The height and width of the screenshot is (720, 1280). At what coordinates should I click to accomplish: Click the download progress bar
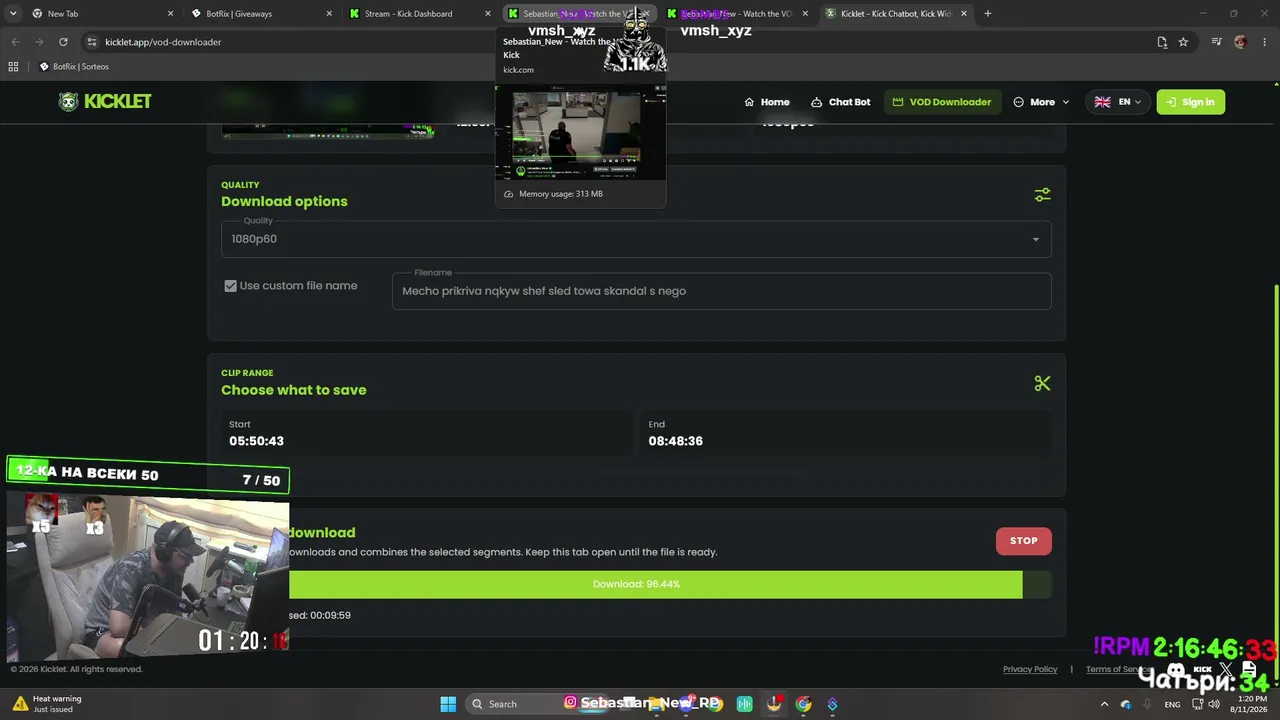[636, 584]
